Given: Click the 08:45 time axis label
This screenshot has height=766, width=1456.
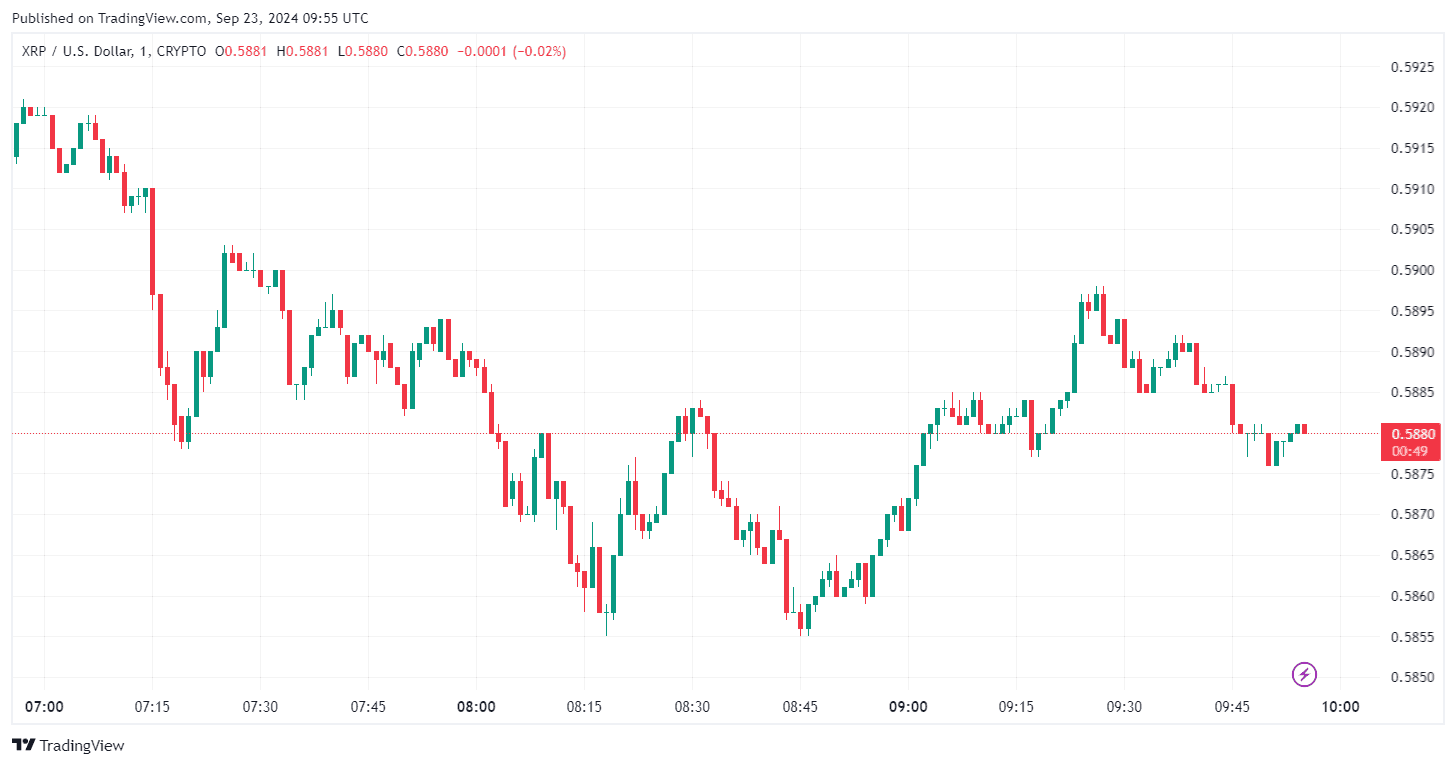Looking at the screenshot, I should [x=800, y=707].
